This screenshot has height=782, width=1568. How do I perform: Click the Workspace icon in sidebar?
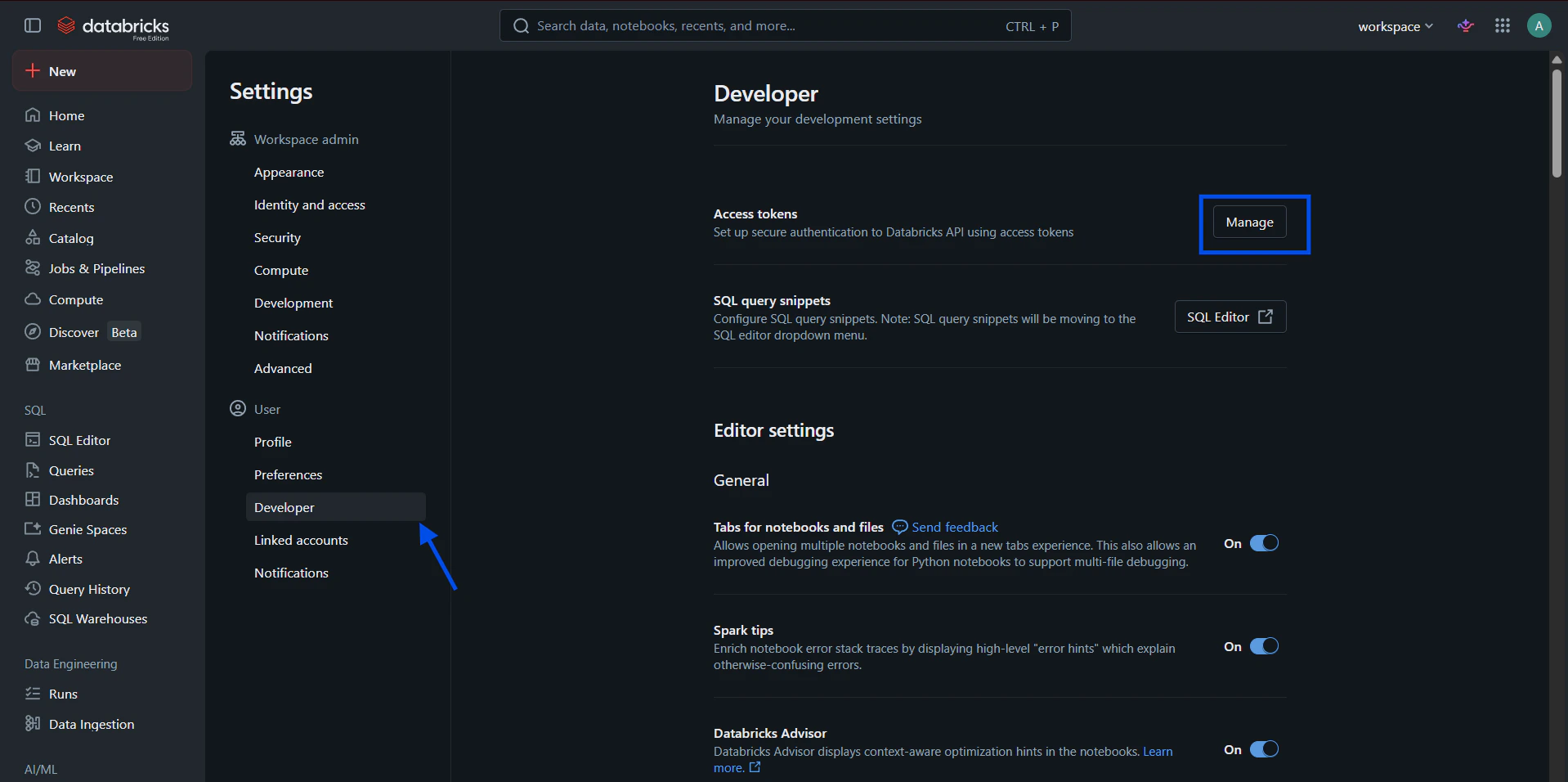pyautogui.click(x=33, y=177)
